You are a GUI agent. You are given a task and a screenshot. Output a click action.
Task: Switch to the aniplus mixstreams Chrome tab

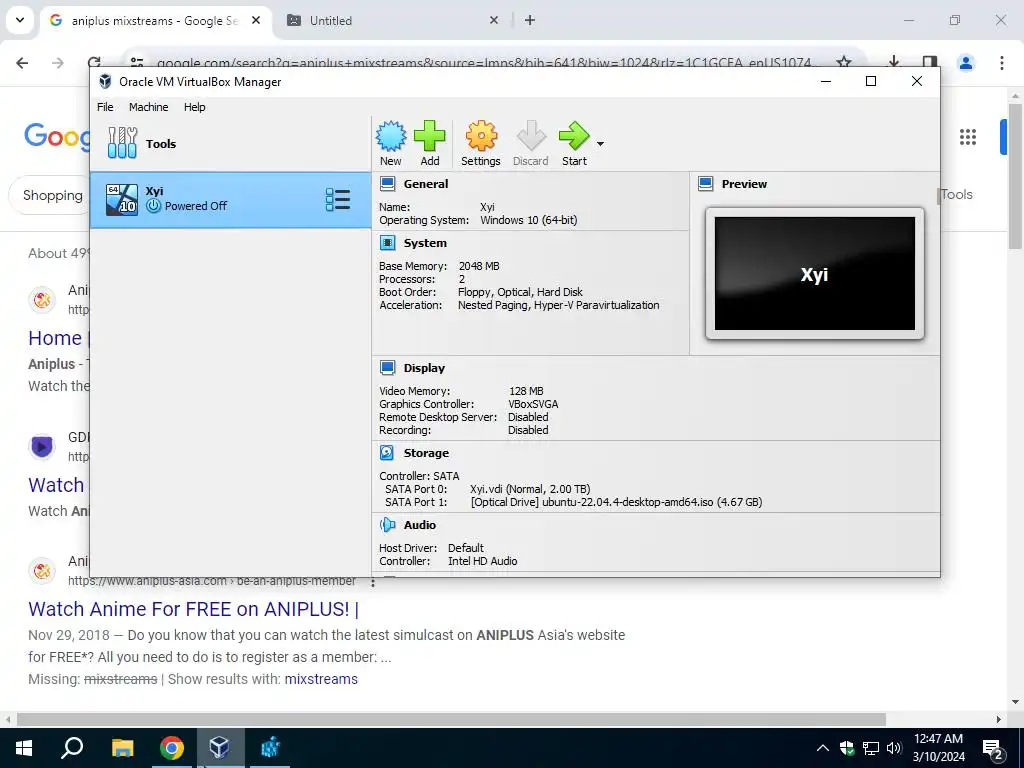point(155,20)
